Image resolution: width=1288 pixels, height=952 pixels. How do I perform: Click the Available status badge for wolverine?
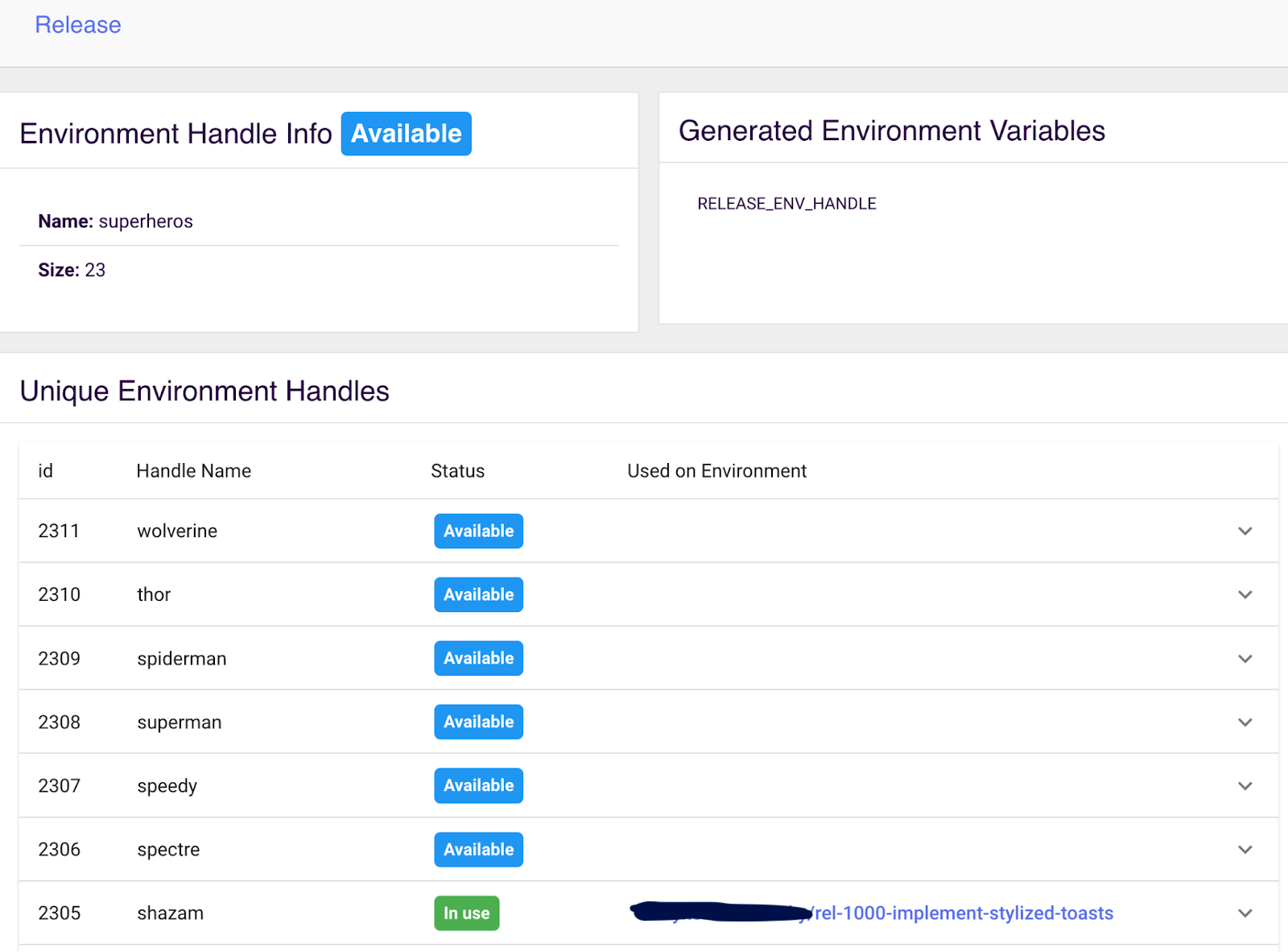point(478,531)
